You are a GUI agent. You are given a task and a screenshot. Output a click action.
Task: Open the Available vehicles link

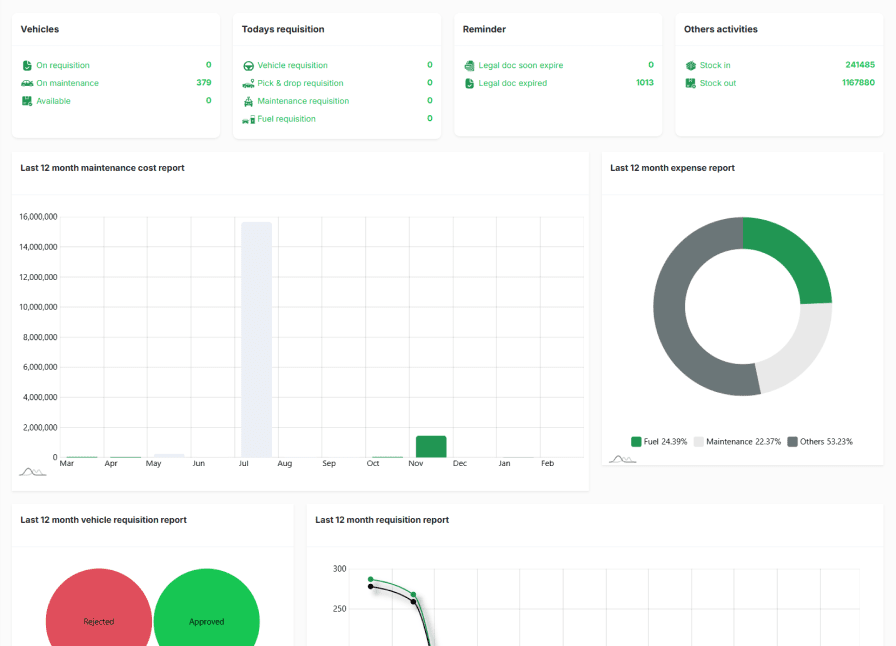[x=53, y=101]
